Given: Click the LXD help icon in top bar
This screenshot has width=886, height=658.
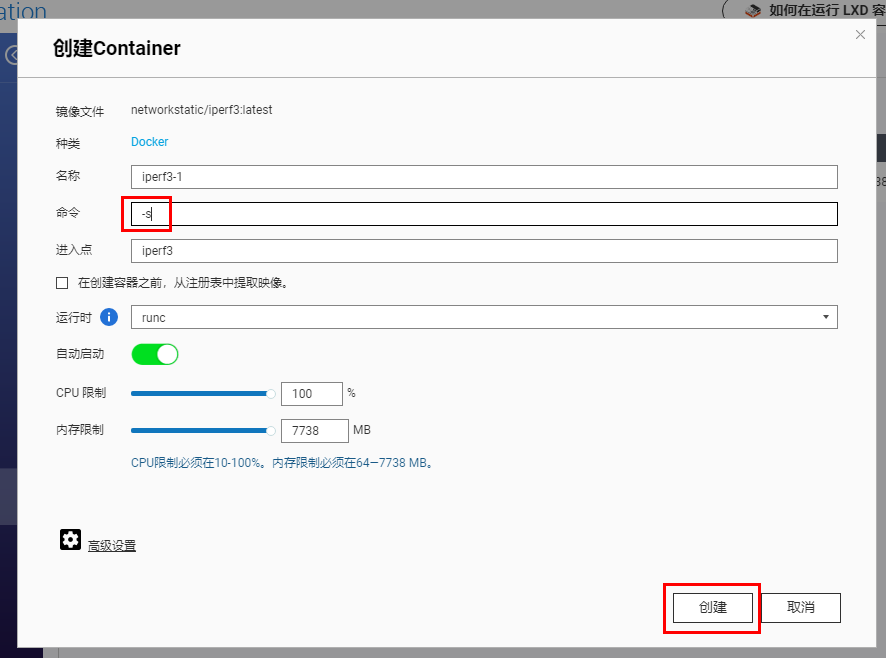Looking at the screenshot, I should (753, 10).
